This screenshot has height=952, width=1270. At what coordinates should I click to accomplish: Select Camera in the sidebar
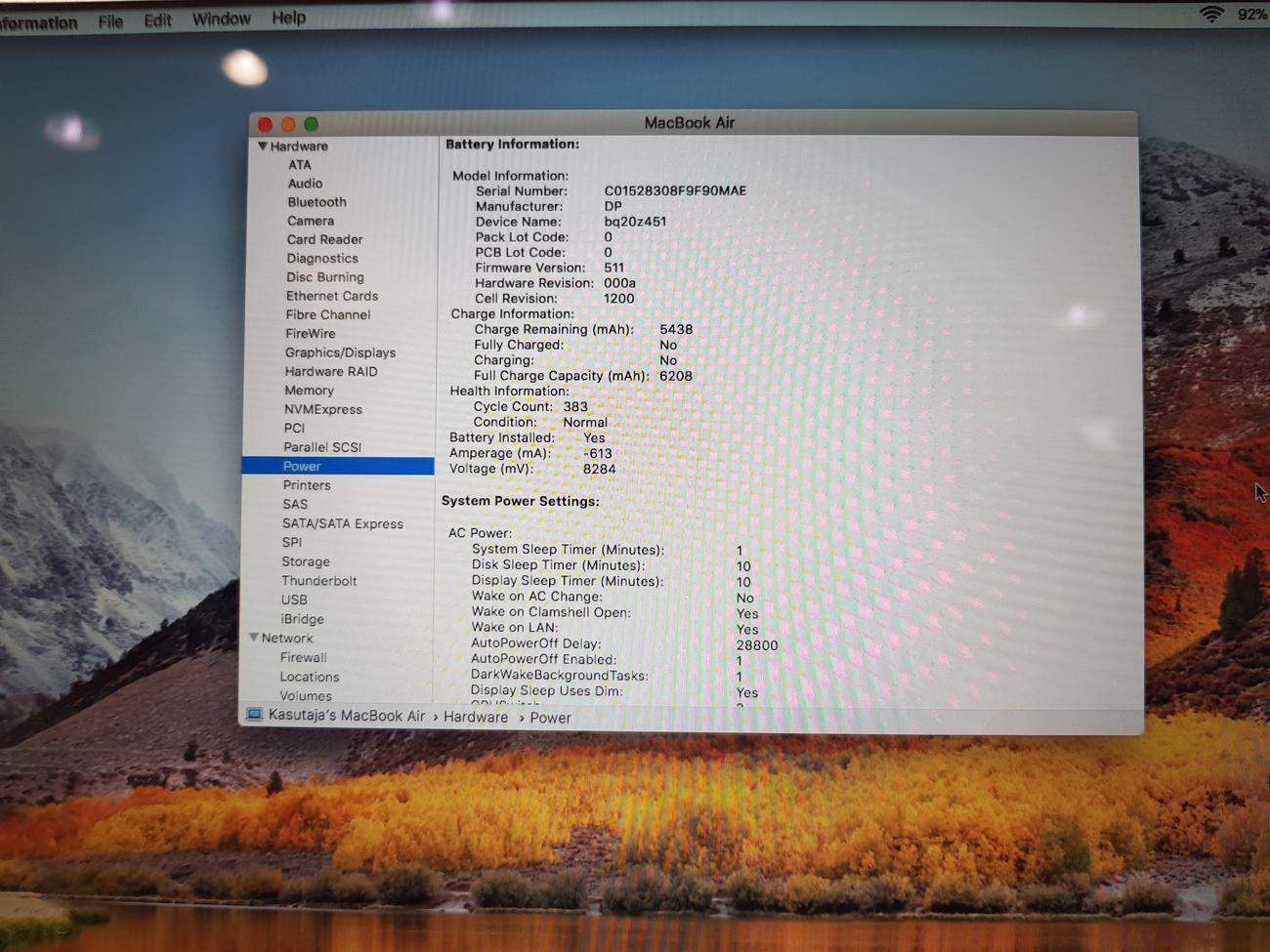(x=311, y=221)
